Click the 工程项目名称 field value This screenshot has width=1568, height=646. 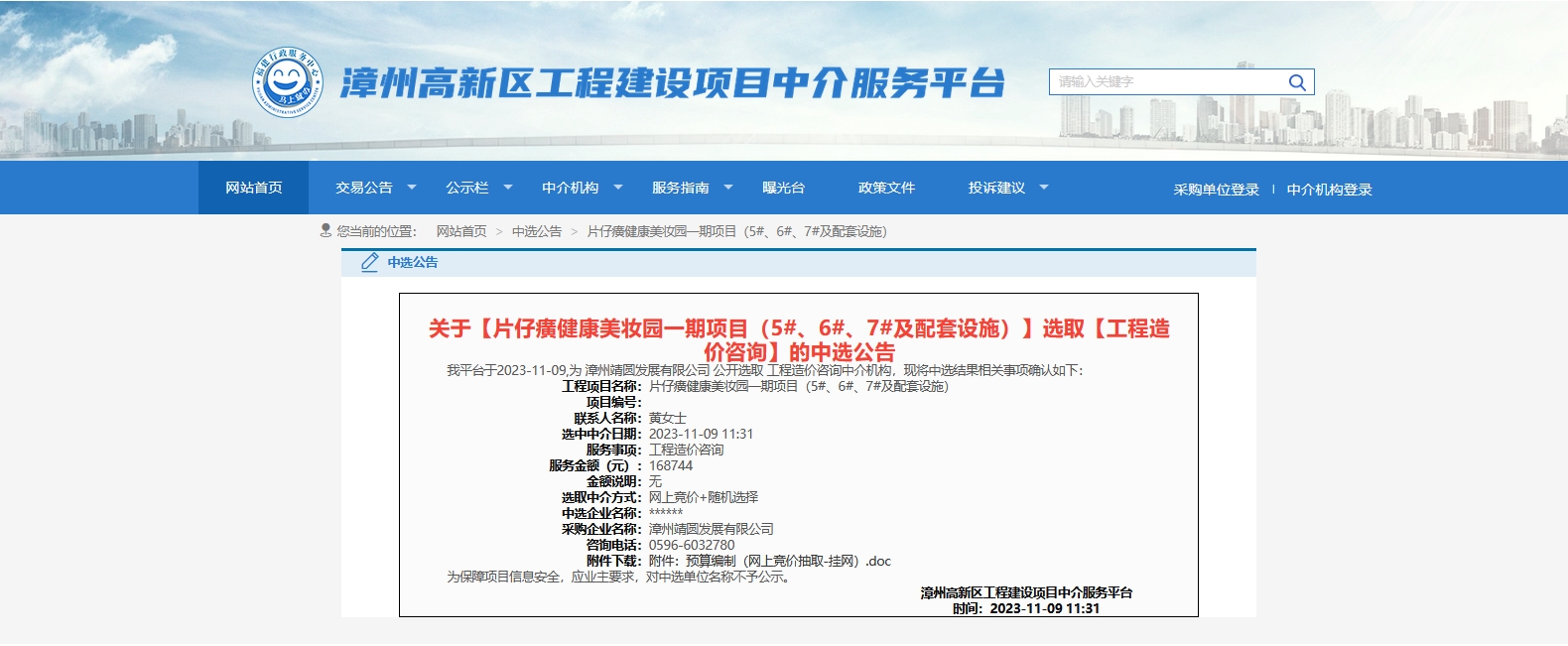point(799,386)
